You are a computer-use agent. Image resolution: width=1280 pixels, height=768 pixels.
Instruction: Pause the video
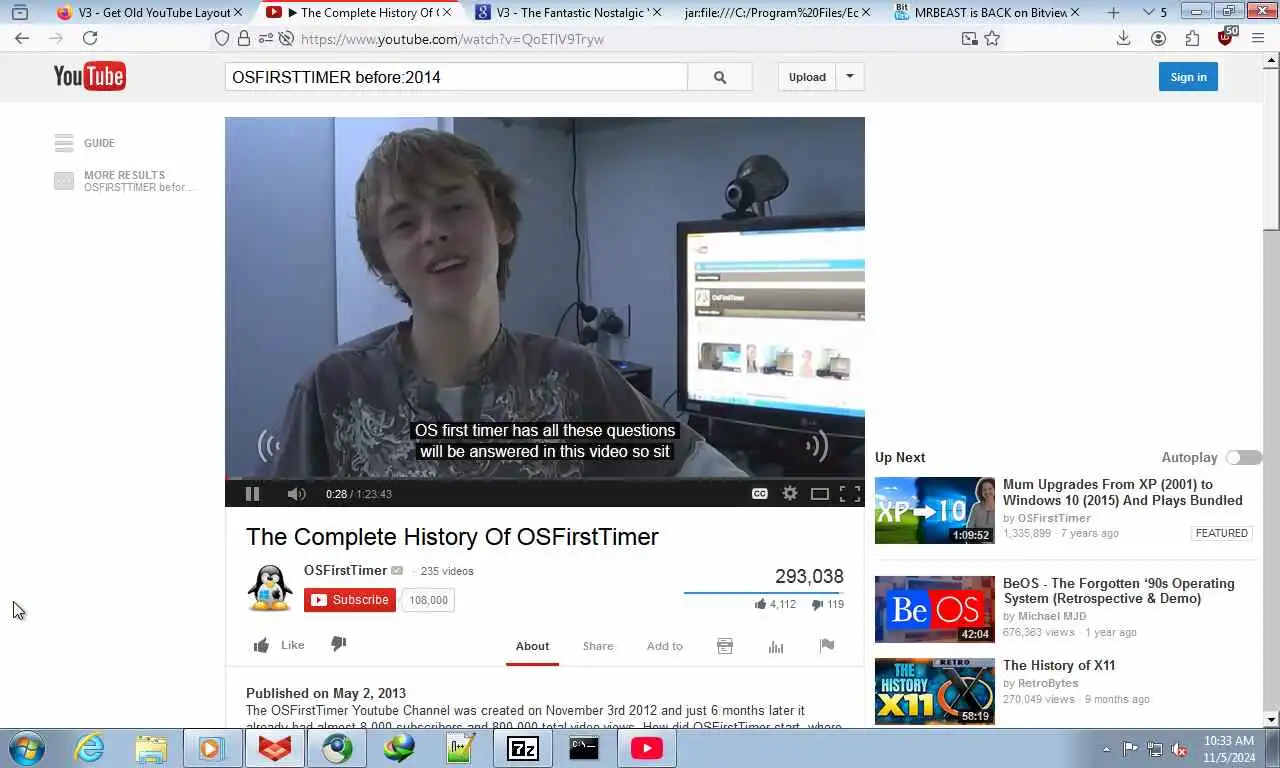point(252,493)
